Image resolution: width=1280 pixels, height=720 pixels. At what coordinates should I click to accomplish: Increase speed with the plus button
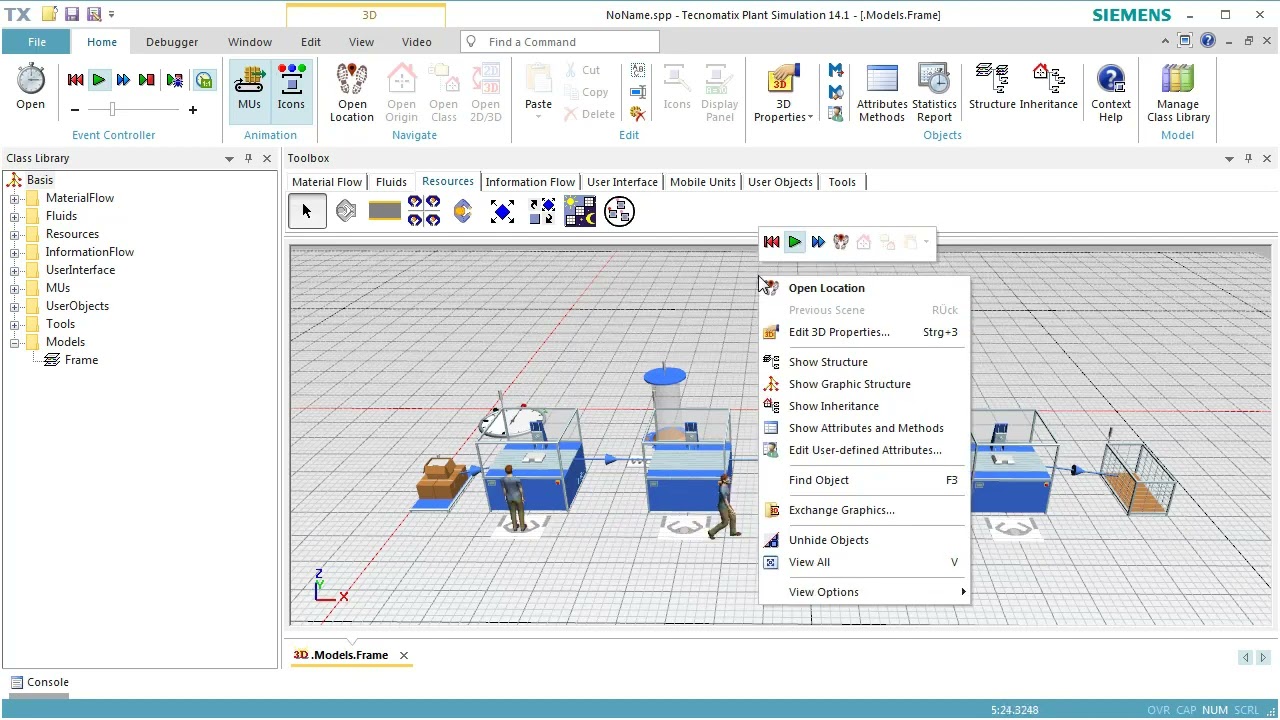click(193, 110)
